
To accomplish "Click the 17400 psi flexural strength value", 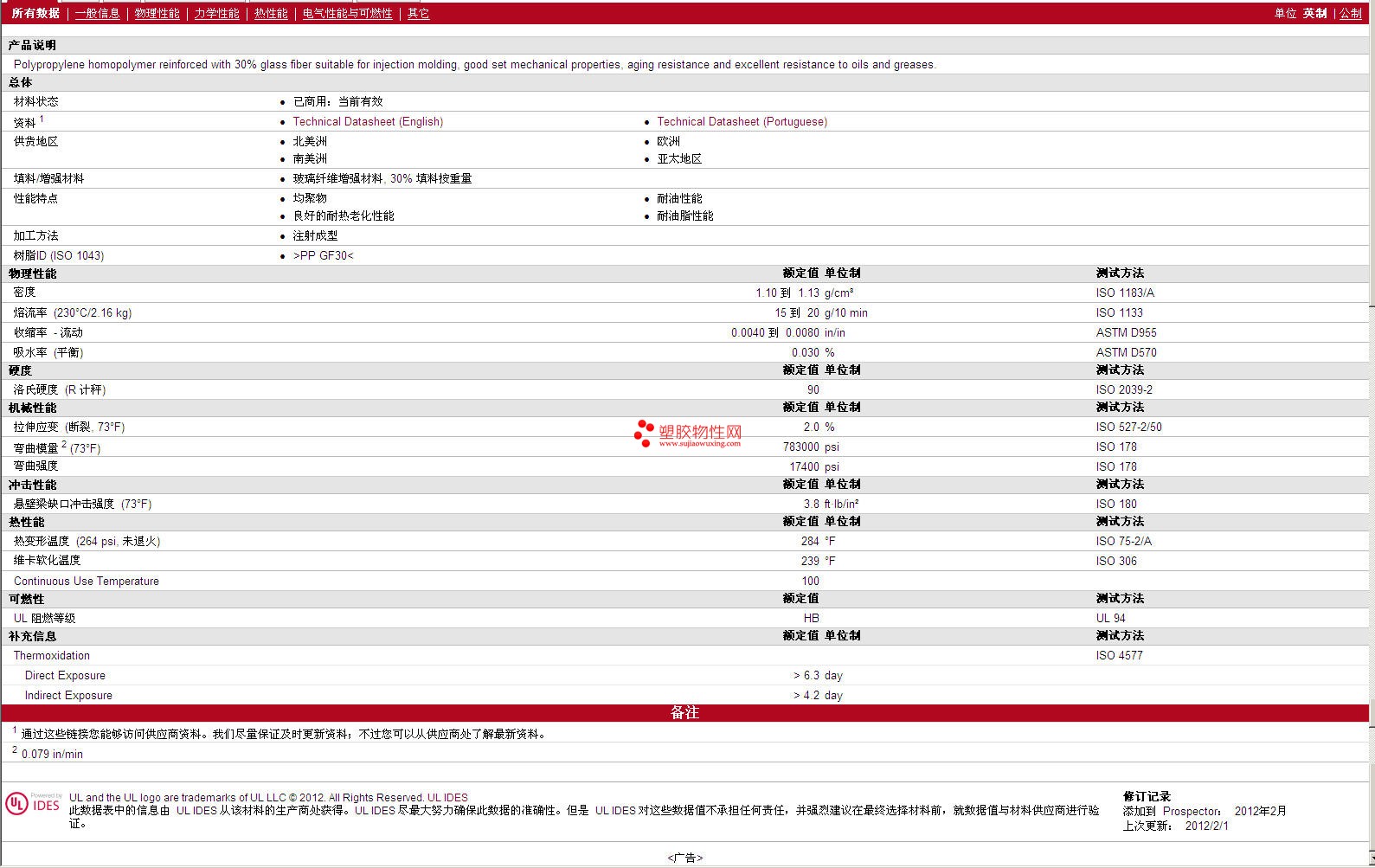I will (x=814, y=467).
